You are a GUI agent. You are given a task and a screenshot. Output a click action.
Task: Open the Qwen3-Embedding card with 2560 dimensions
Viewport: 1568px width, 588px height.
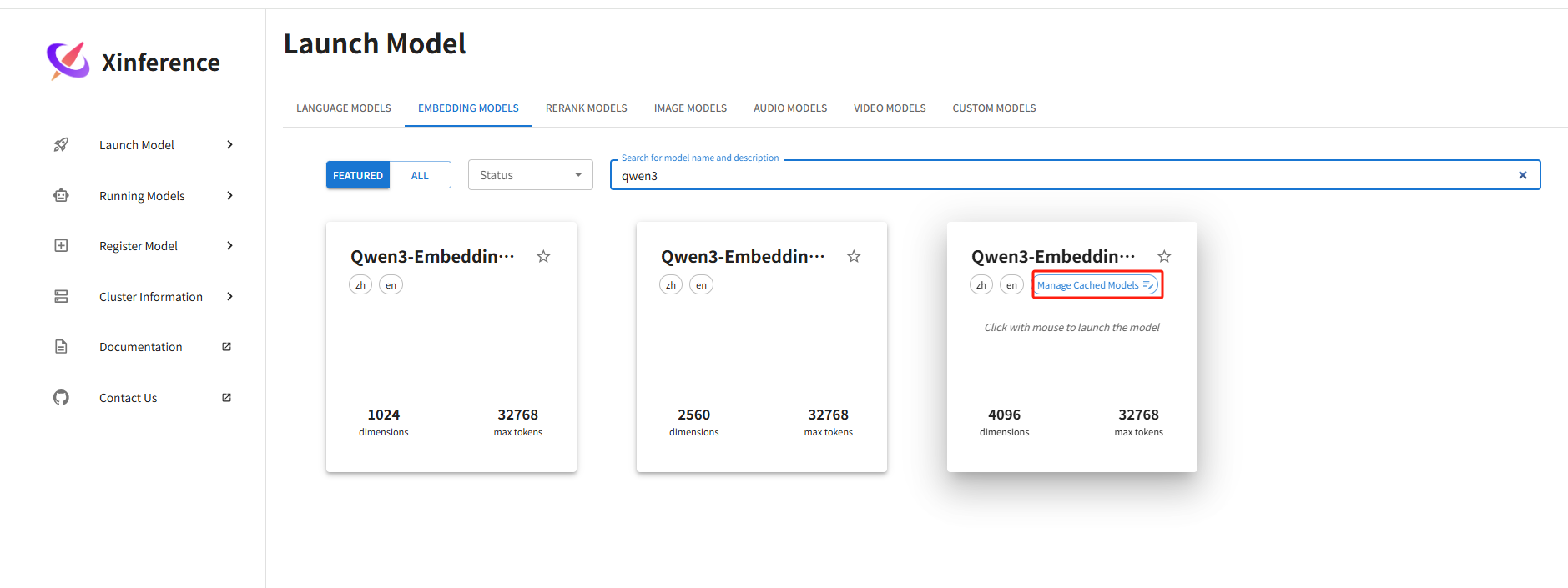pos(762,347)
